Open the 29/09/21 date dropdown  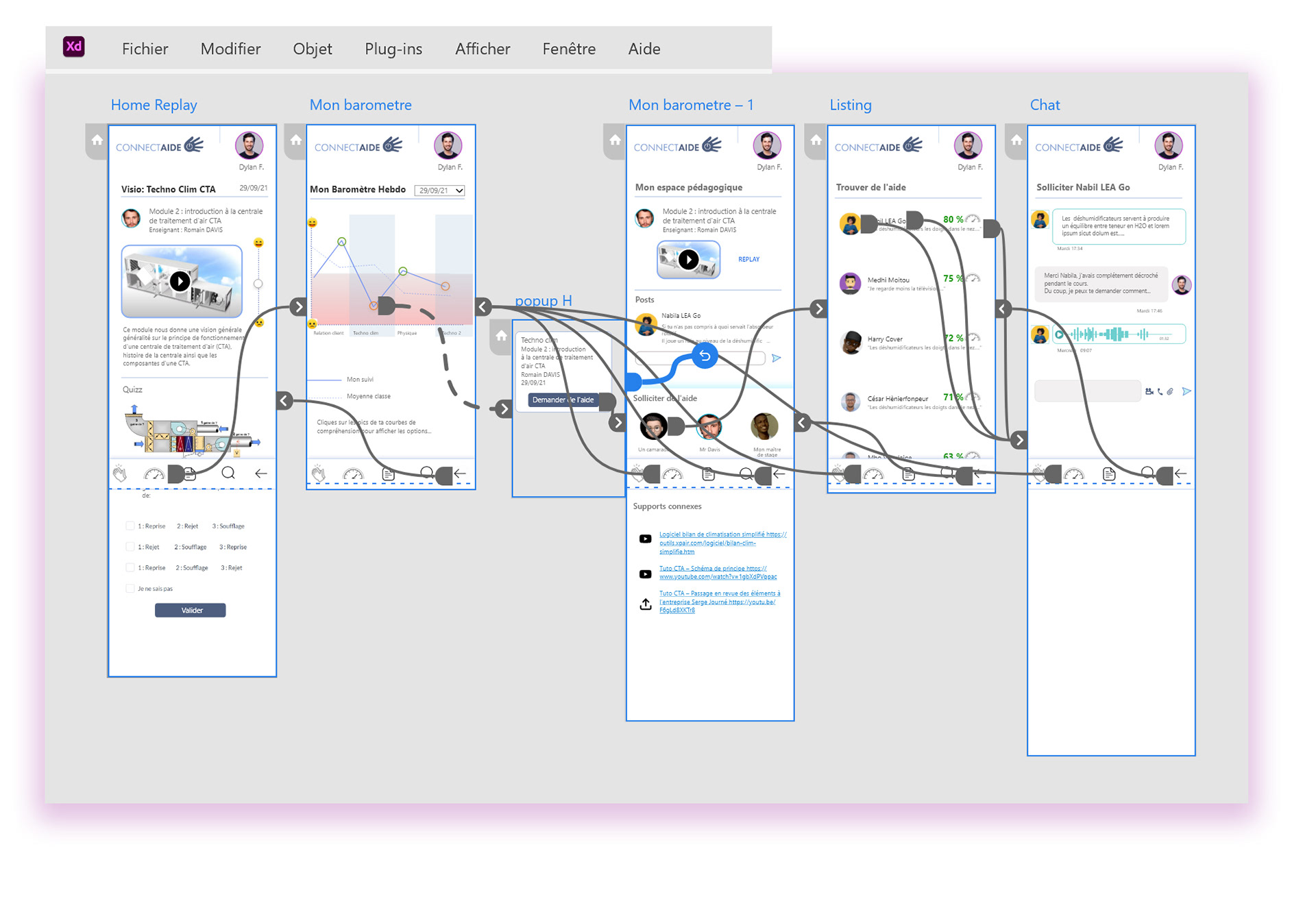pos(439,191)
